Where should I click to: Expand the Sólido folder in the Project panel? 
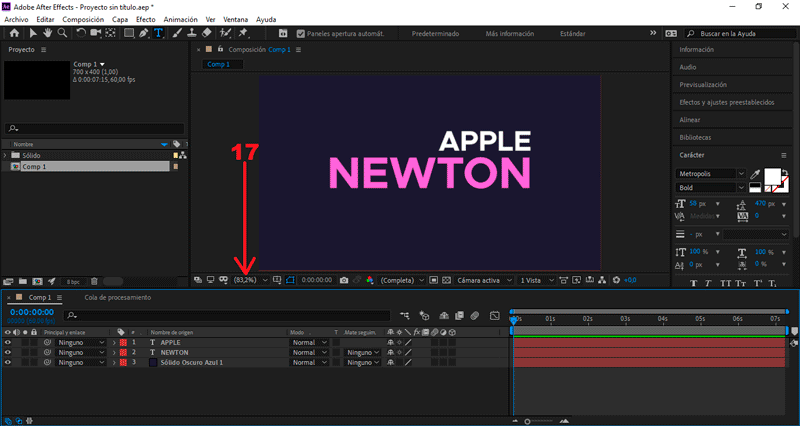point(5,155)
